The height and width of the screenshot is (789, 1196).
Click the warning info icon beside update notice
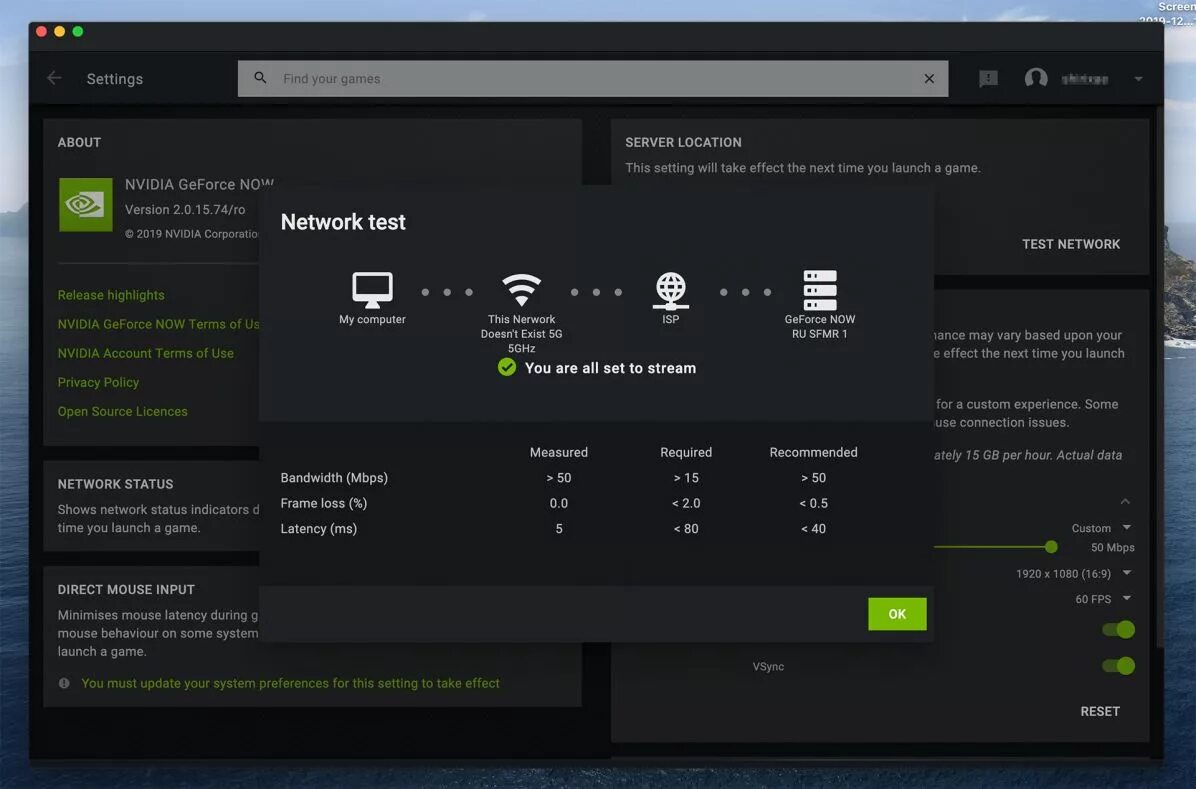64,683
